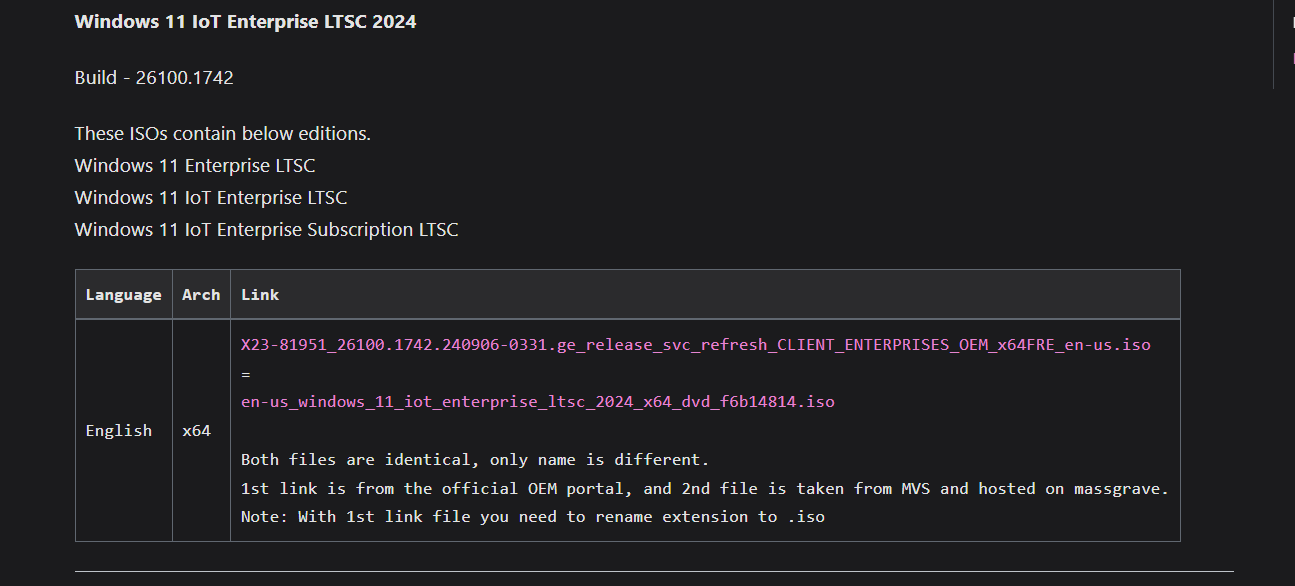Click the Build - 26100.1742 text

pos(154,77)
